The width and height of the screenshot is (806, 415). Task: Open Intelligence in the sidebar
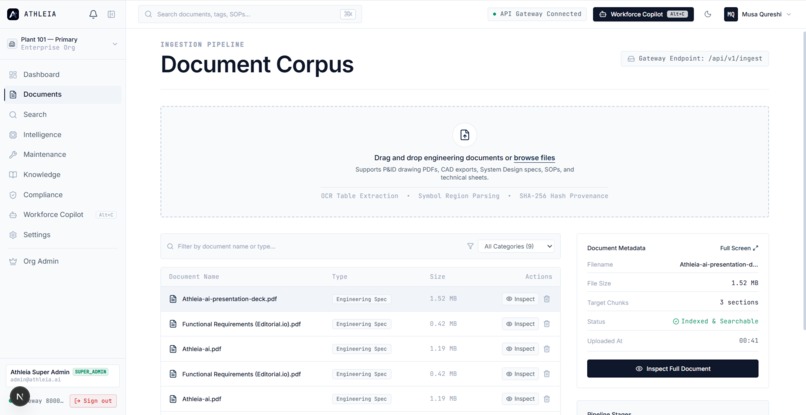63,135
